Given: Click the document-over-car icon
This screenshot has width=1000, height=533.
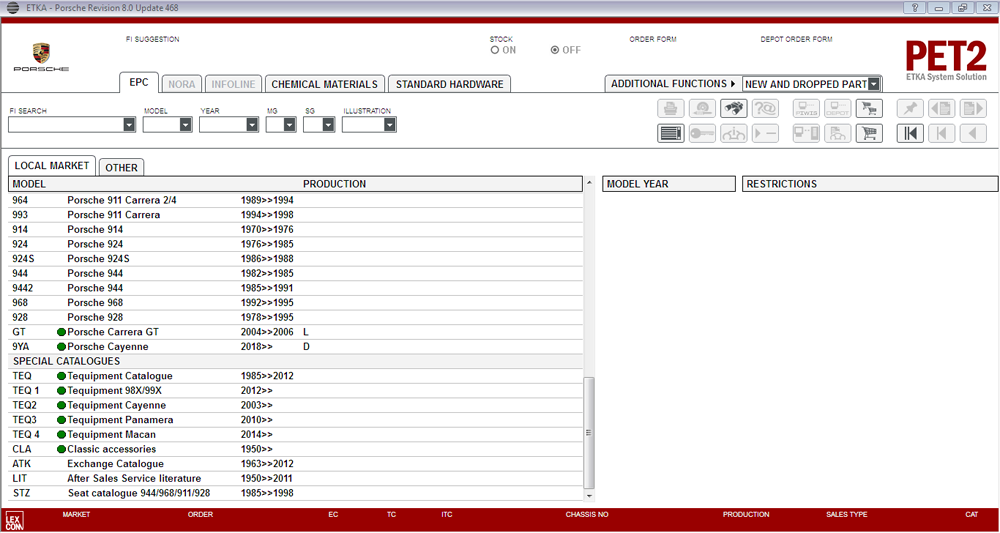Looking at the screenshot, I should click(838, 133).
